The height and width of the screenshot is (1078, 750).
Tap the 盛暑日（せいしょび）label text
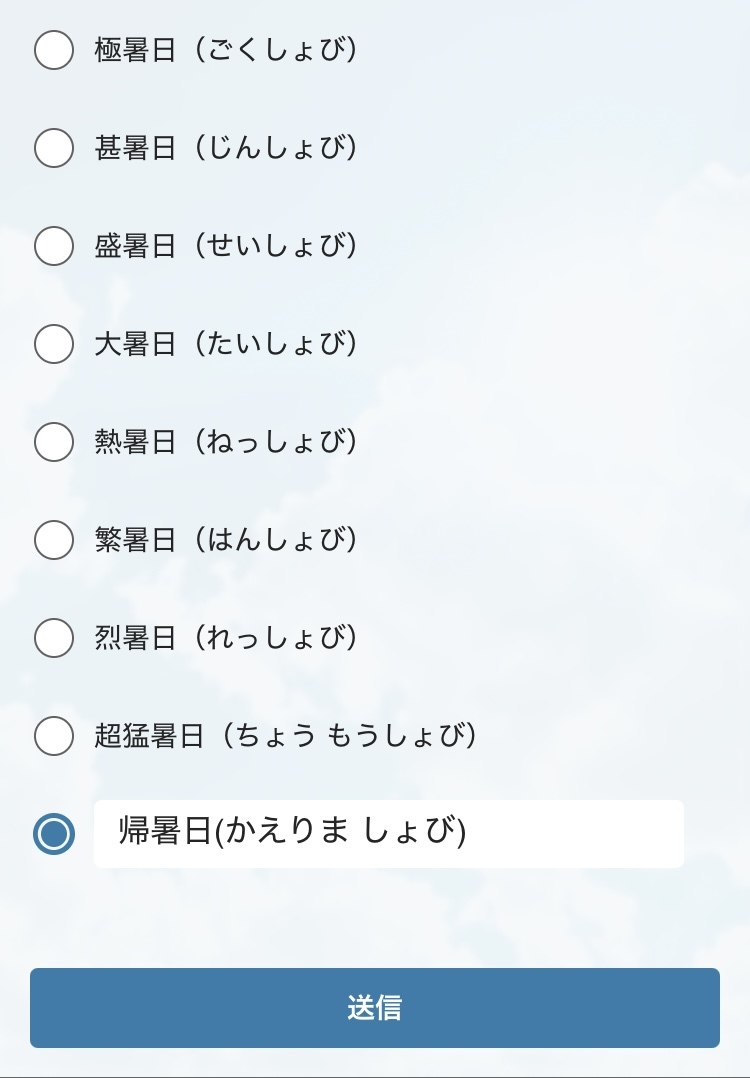[x=226, y=246]
